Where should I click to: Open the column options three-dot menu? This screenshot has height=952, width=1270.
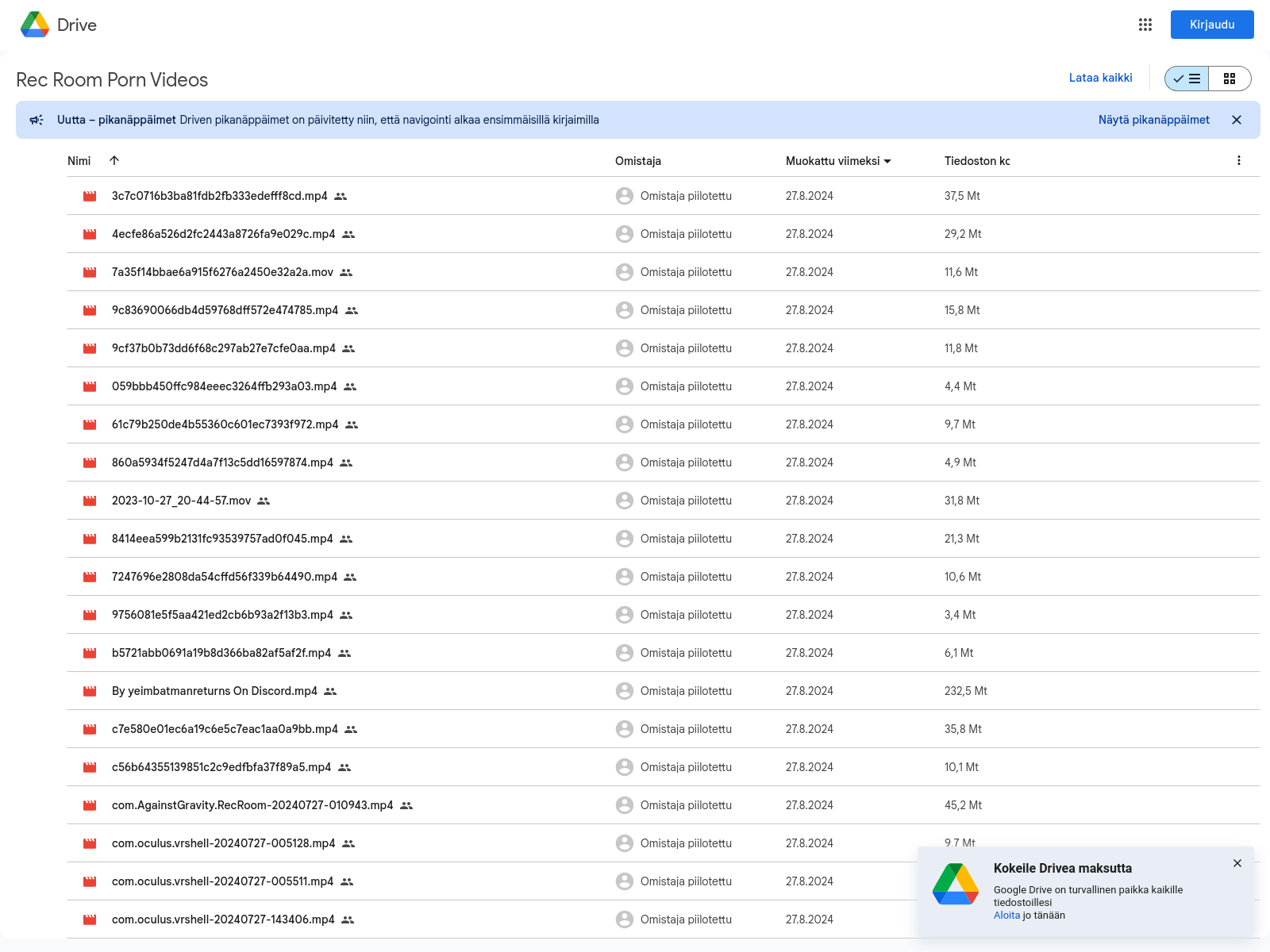[1239, 160]
